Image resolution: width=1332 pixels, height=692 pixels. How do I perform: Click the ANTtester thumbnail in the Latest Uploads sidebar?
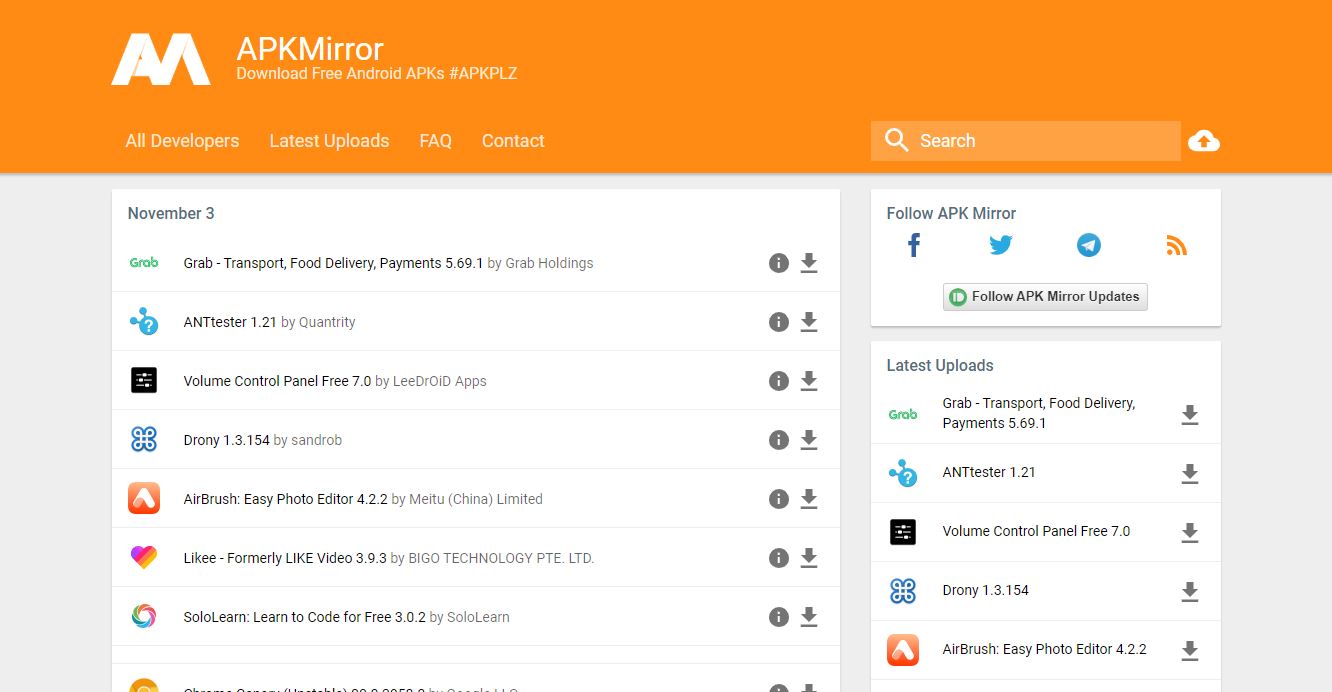[x=903, y=473]
